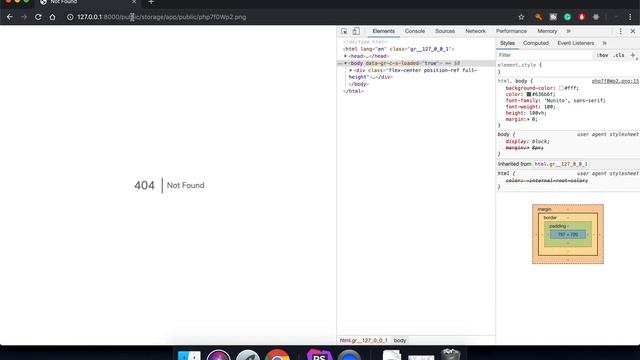Open the green Grammarly extension
This screenshot has height=360, width=640.
point(567,17)
